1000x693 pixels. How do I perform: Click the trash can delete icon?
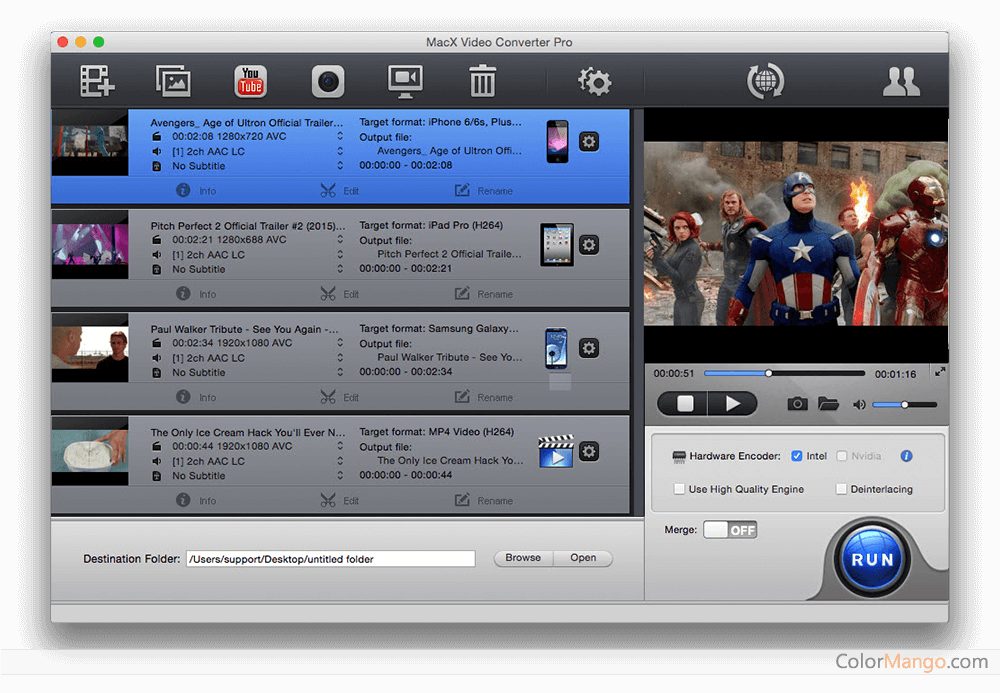(482, 80)
